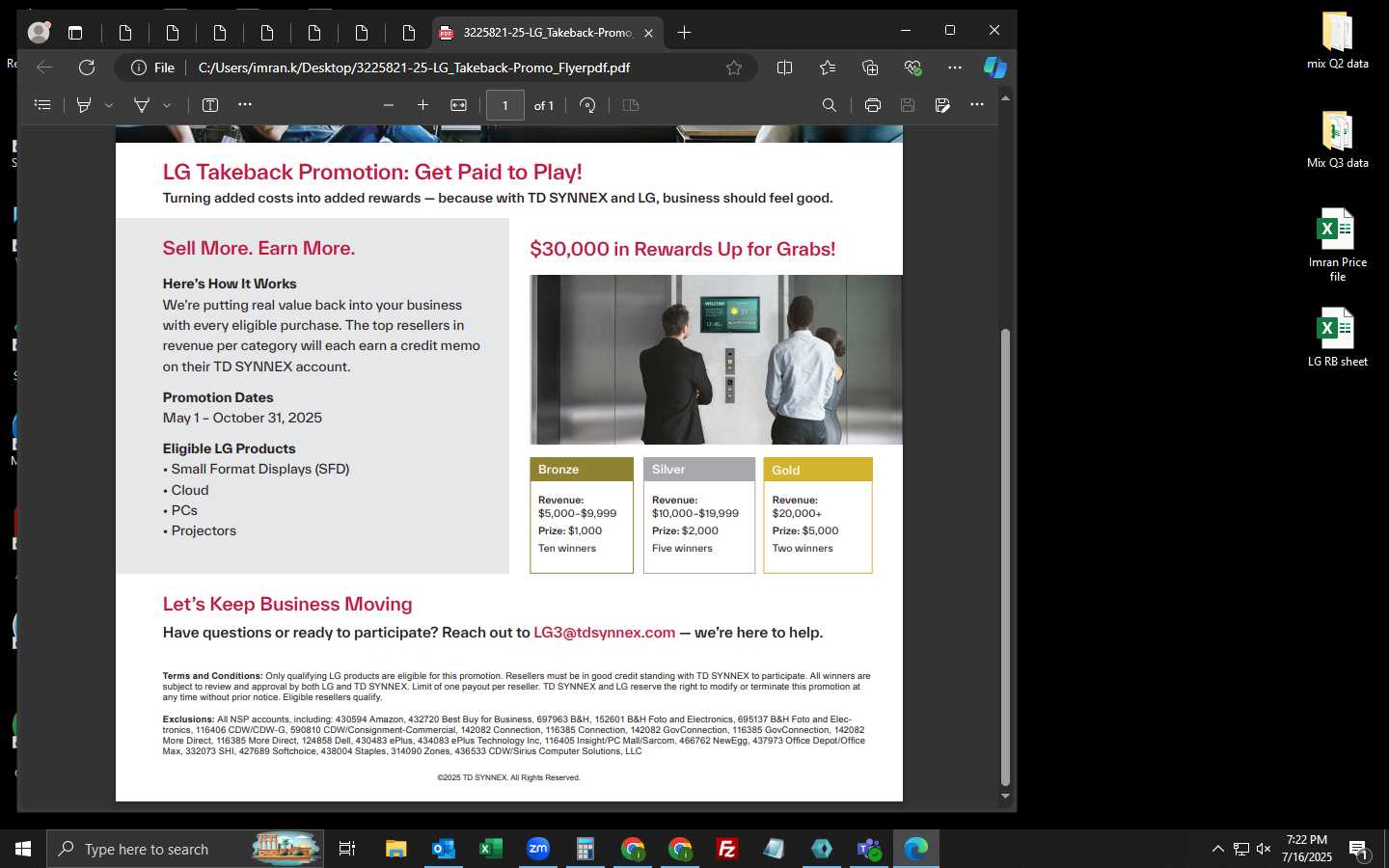Click the page number input box
The height and width of the screenshot is (868, 1389).
click(x=505, y=105)
